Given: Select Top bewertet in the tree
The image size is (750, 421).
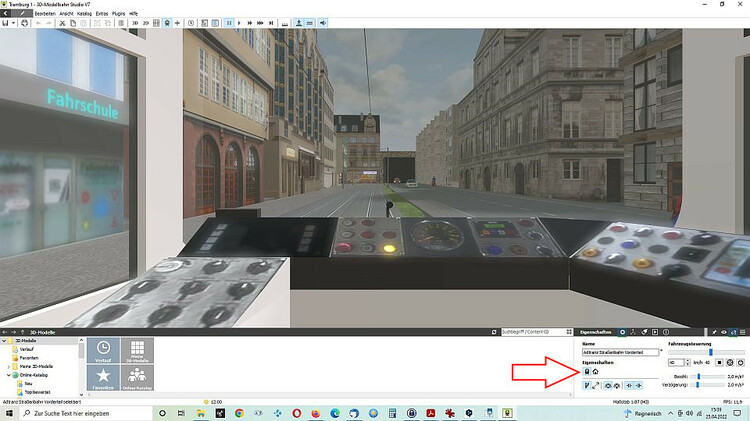Looking at the screenshot, I should tap(37, 392).
